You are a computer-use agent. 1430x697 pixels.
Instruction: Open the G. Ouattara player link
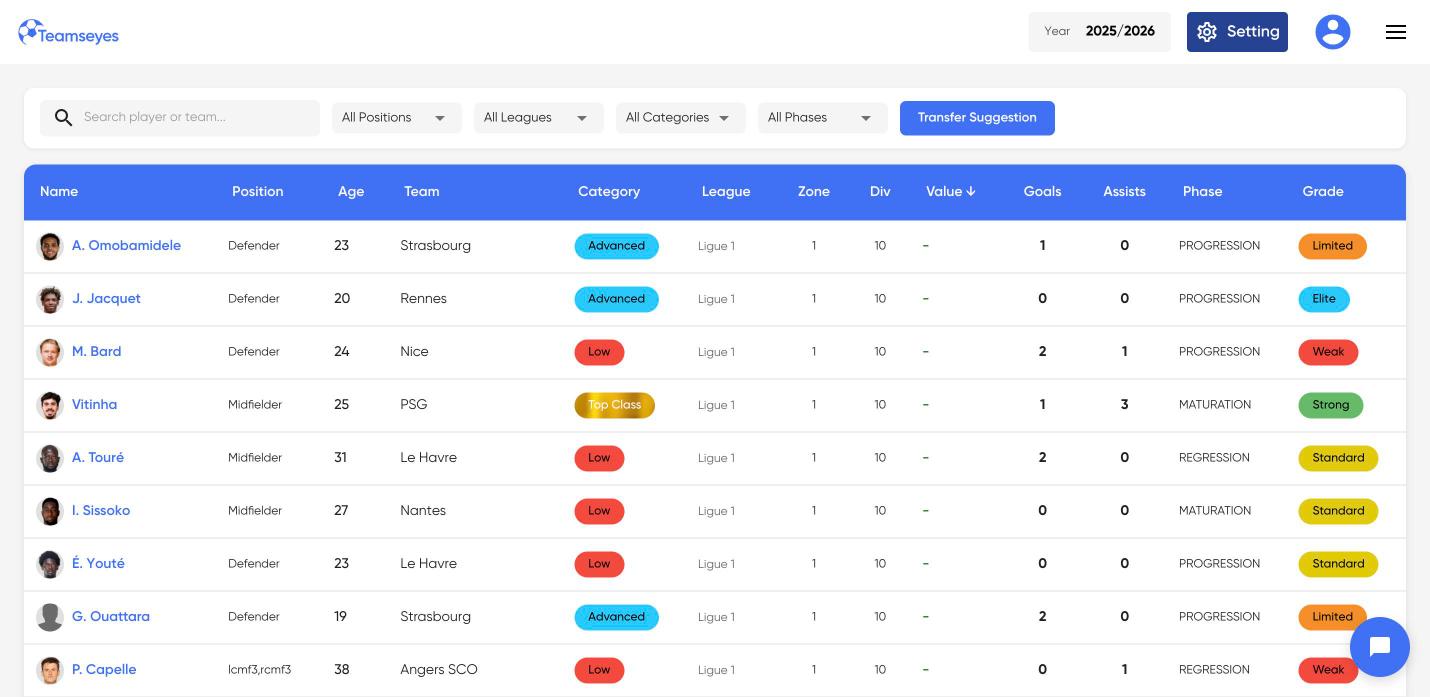click(111, 617)
